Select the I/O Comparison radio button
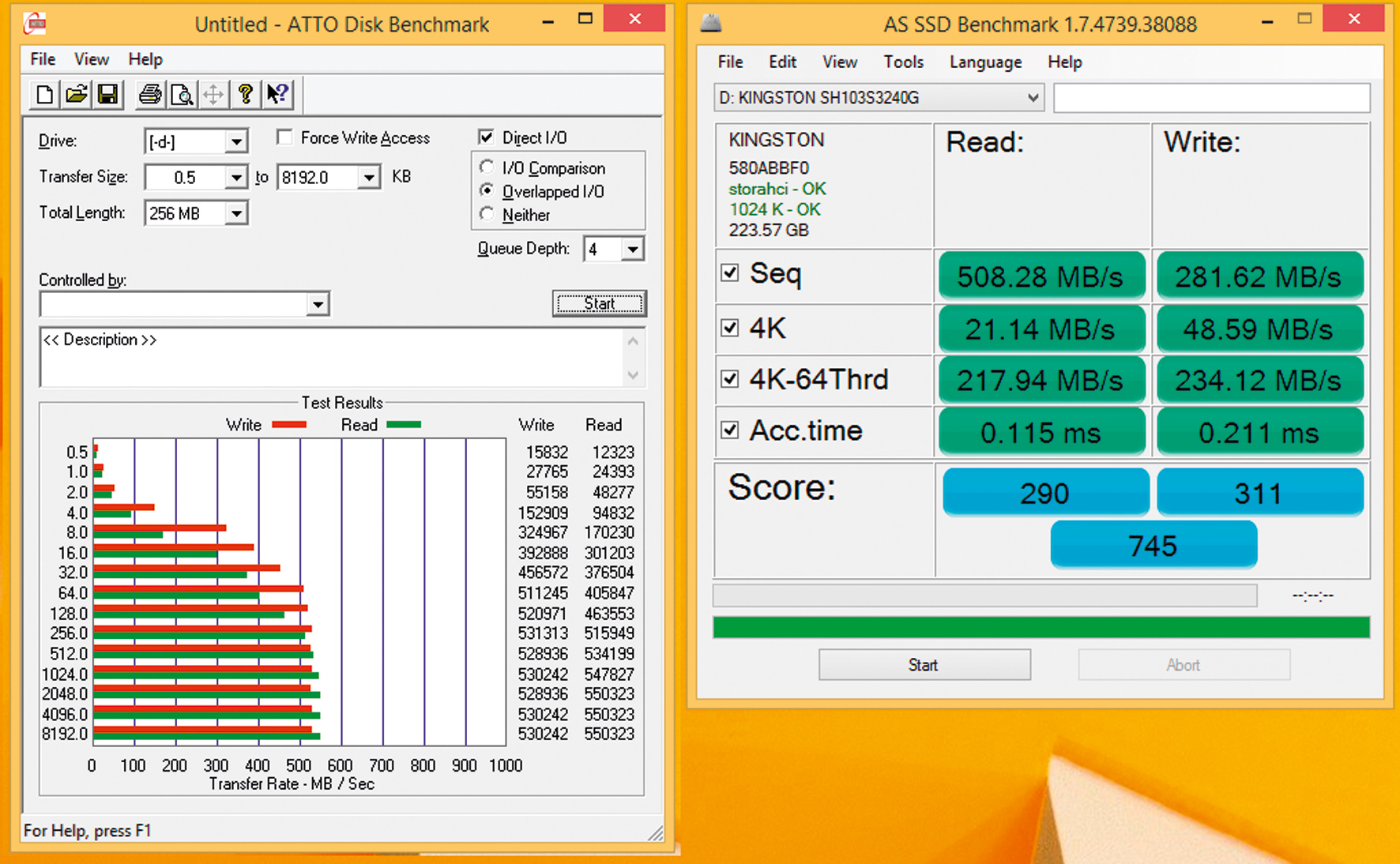The image size is (1400, 864). (487, 167)
